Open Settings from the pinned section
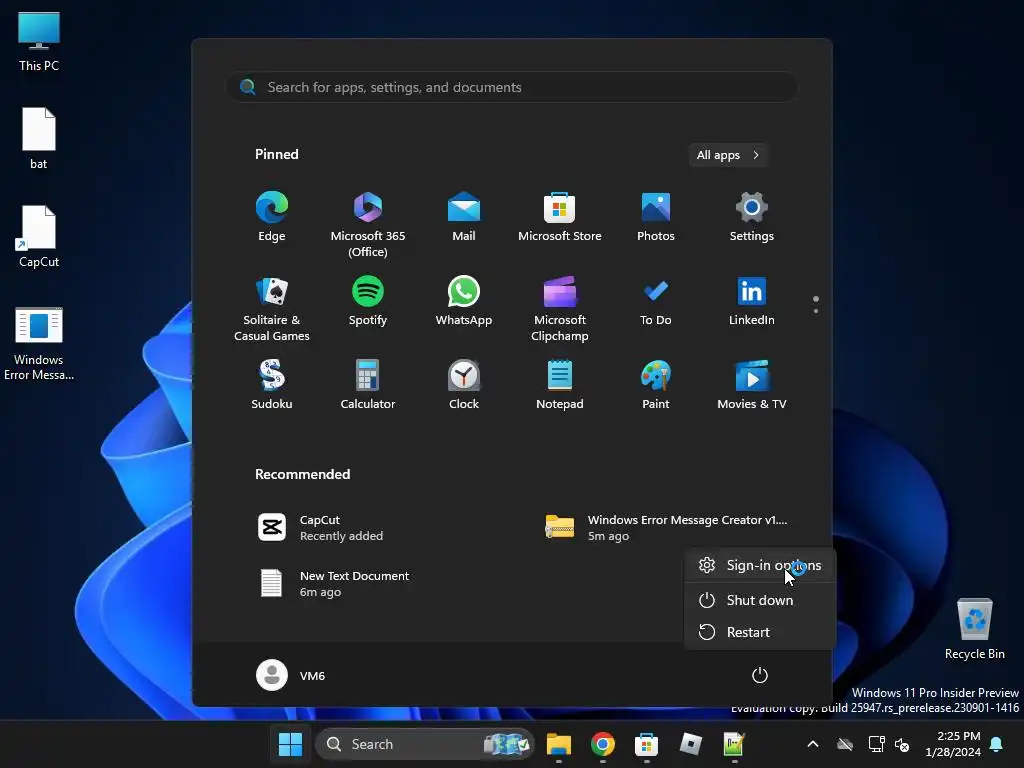This screenshot has width=1024, height=768. point(752,217)
